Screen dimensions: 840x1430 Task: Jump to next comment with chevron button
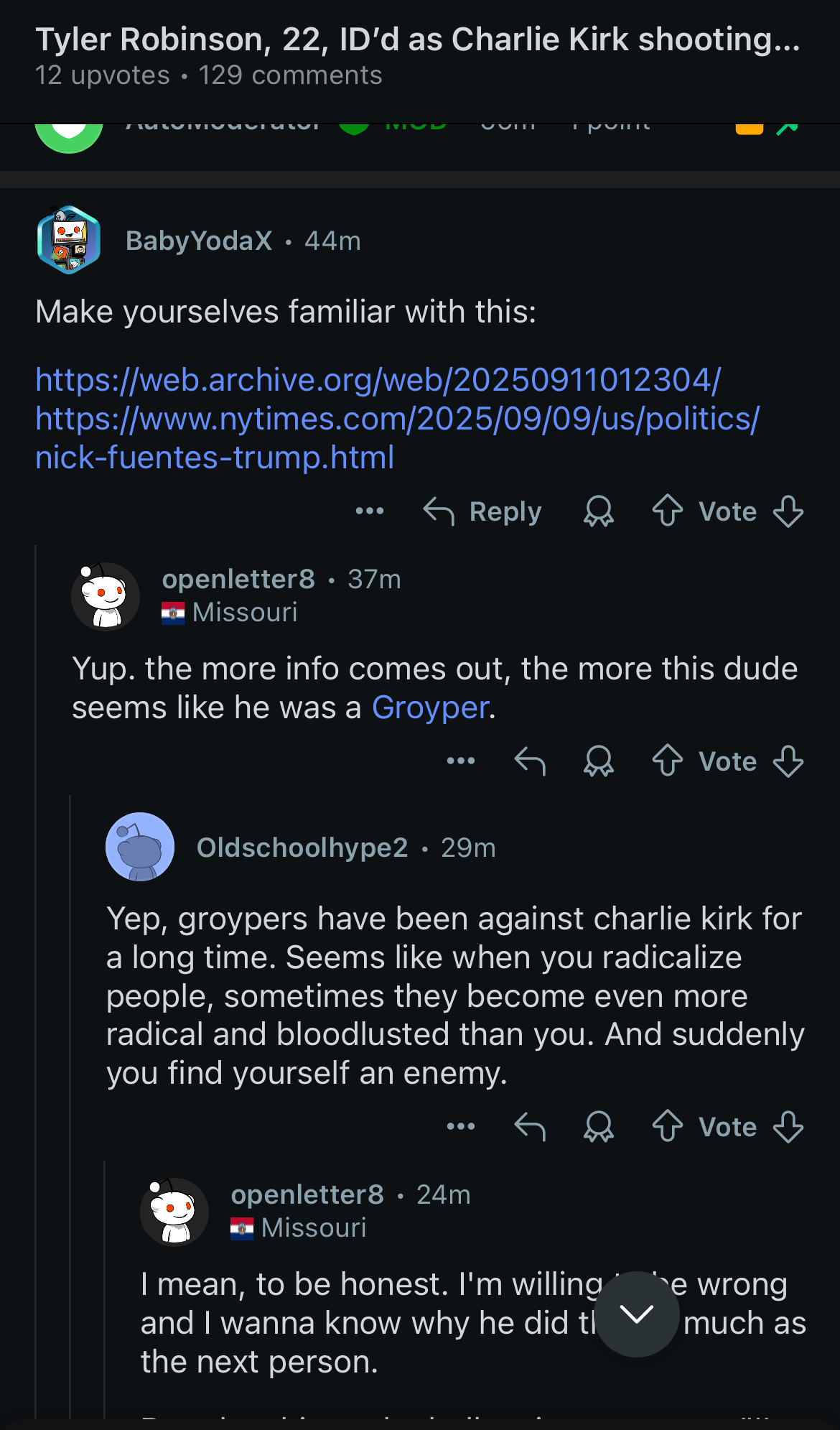tap(637, 1314)
